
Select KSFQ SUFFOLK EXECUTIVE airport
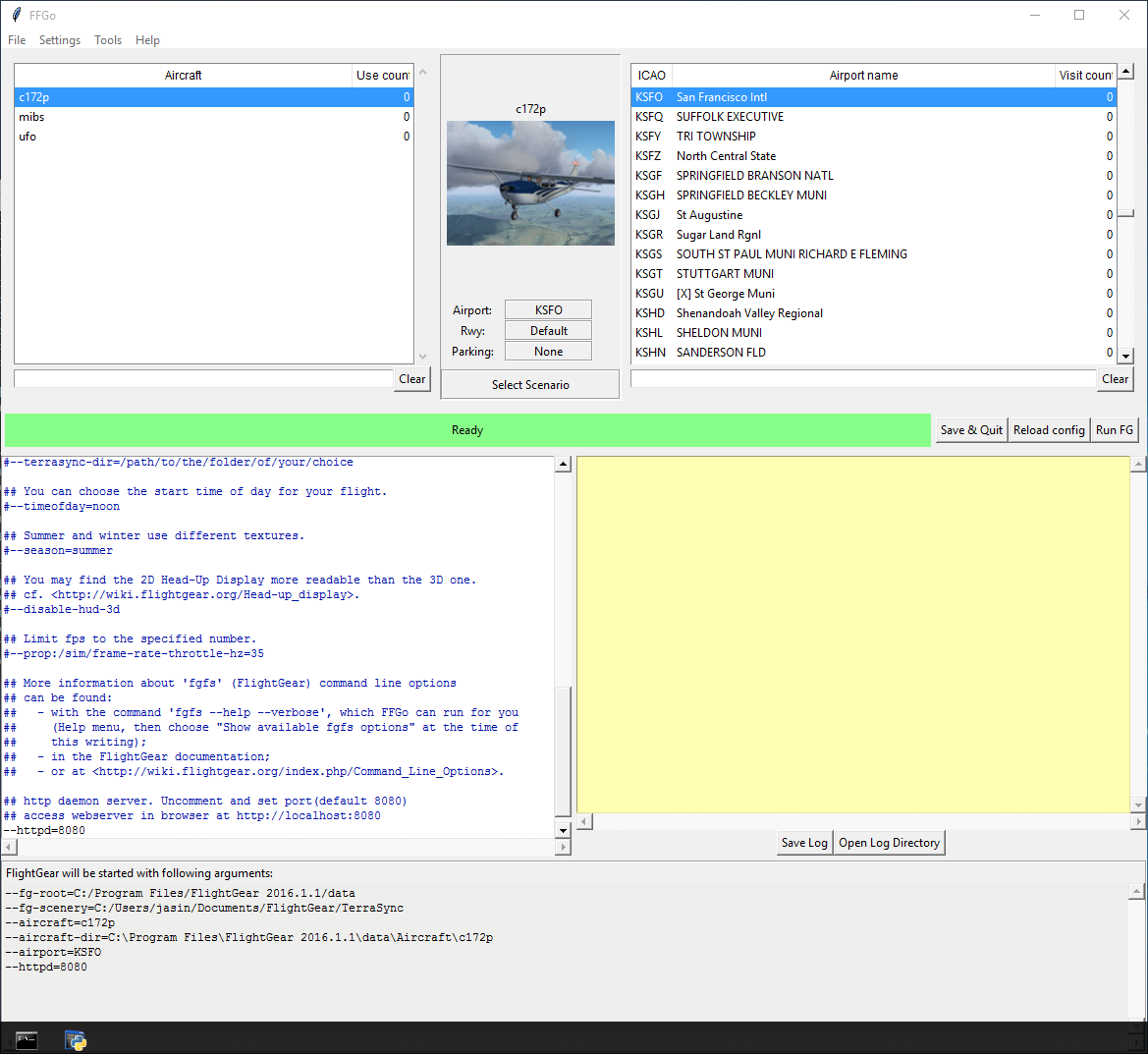873,117
